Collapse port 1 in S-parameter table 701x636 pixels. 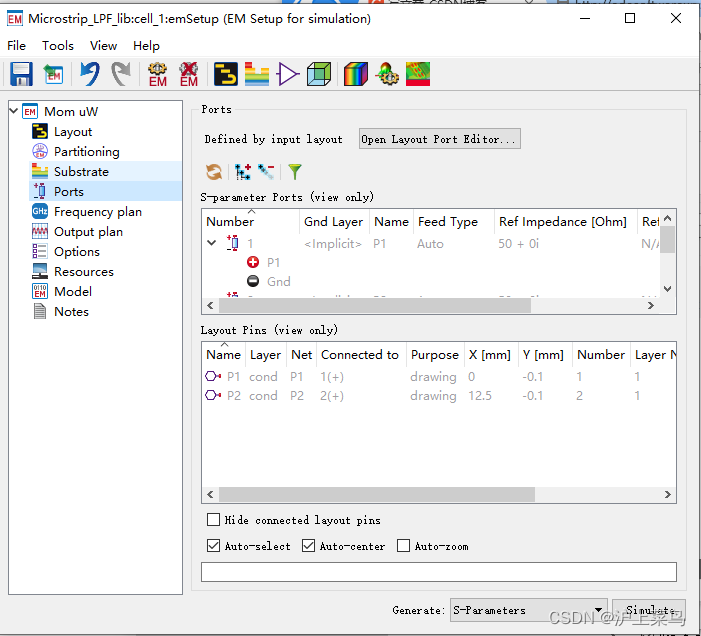tap(211, 243)
